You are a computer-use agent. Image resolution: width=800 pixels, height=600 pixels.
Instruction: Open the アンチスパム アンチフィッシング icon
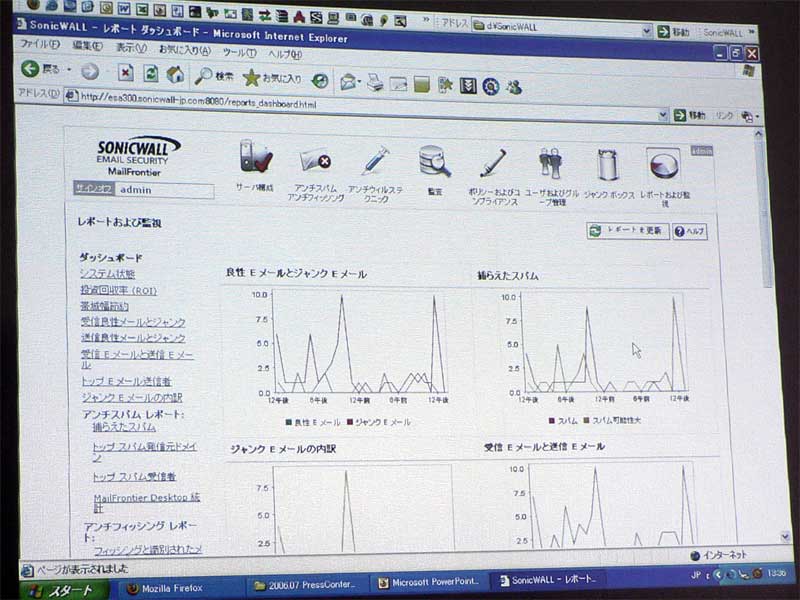316,161
